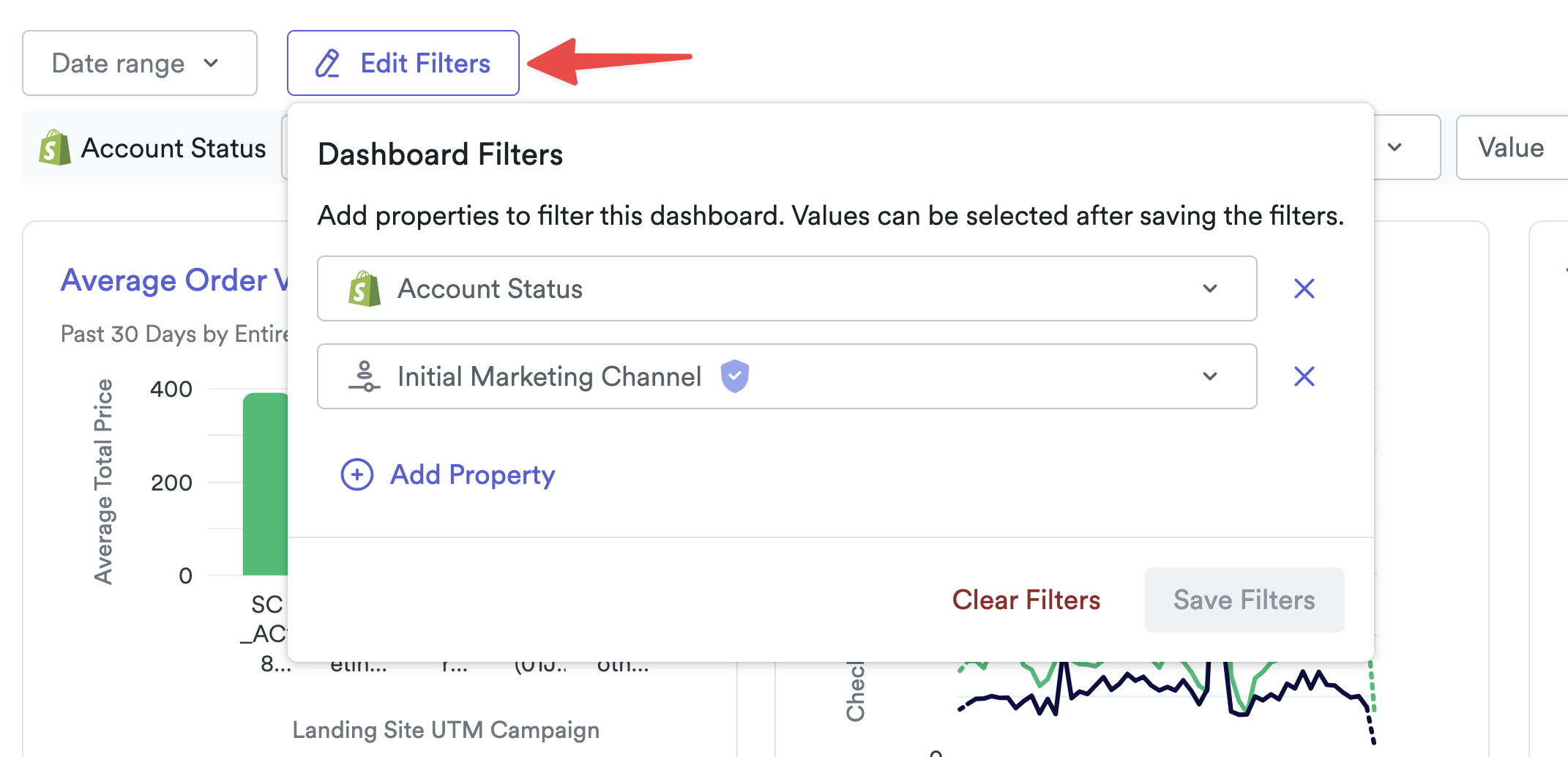Click the Value field at top right
This screenshot has width=1568, height=757.
coord(1510,147)
